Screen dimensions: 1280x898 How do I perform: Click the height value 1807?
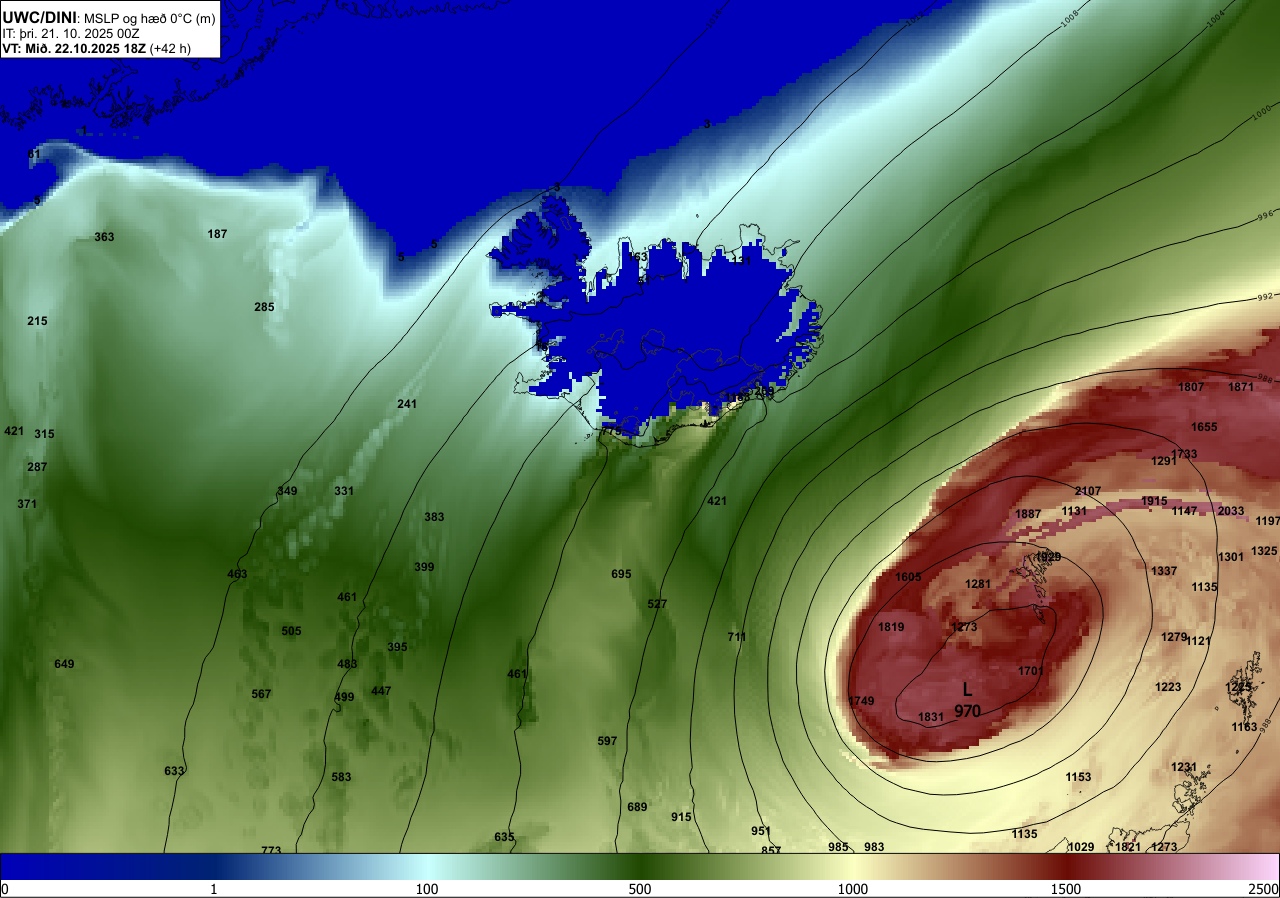click(1191, 387)
